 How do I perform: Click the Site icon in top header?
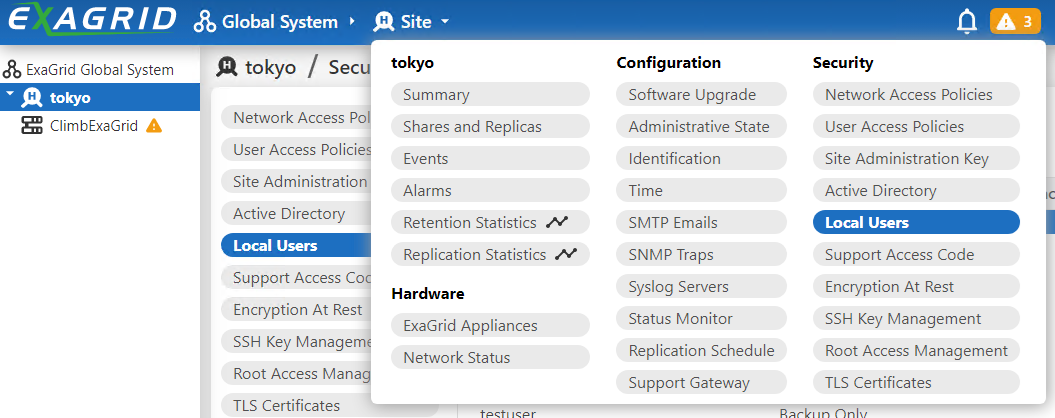(383, 22)
